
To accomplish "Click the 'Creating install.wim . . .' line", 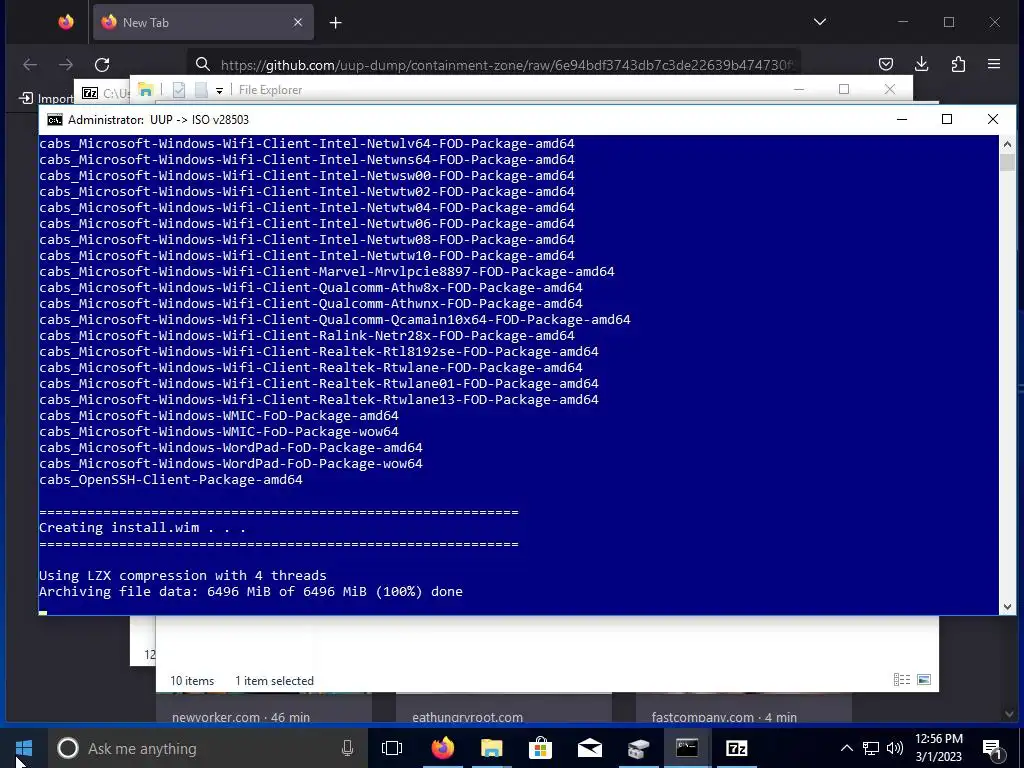I will click(x=142, y=528).
